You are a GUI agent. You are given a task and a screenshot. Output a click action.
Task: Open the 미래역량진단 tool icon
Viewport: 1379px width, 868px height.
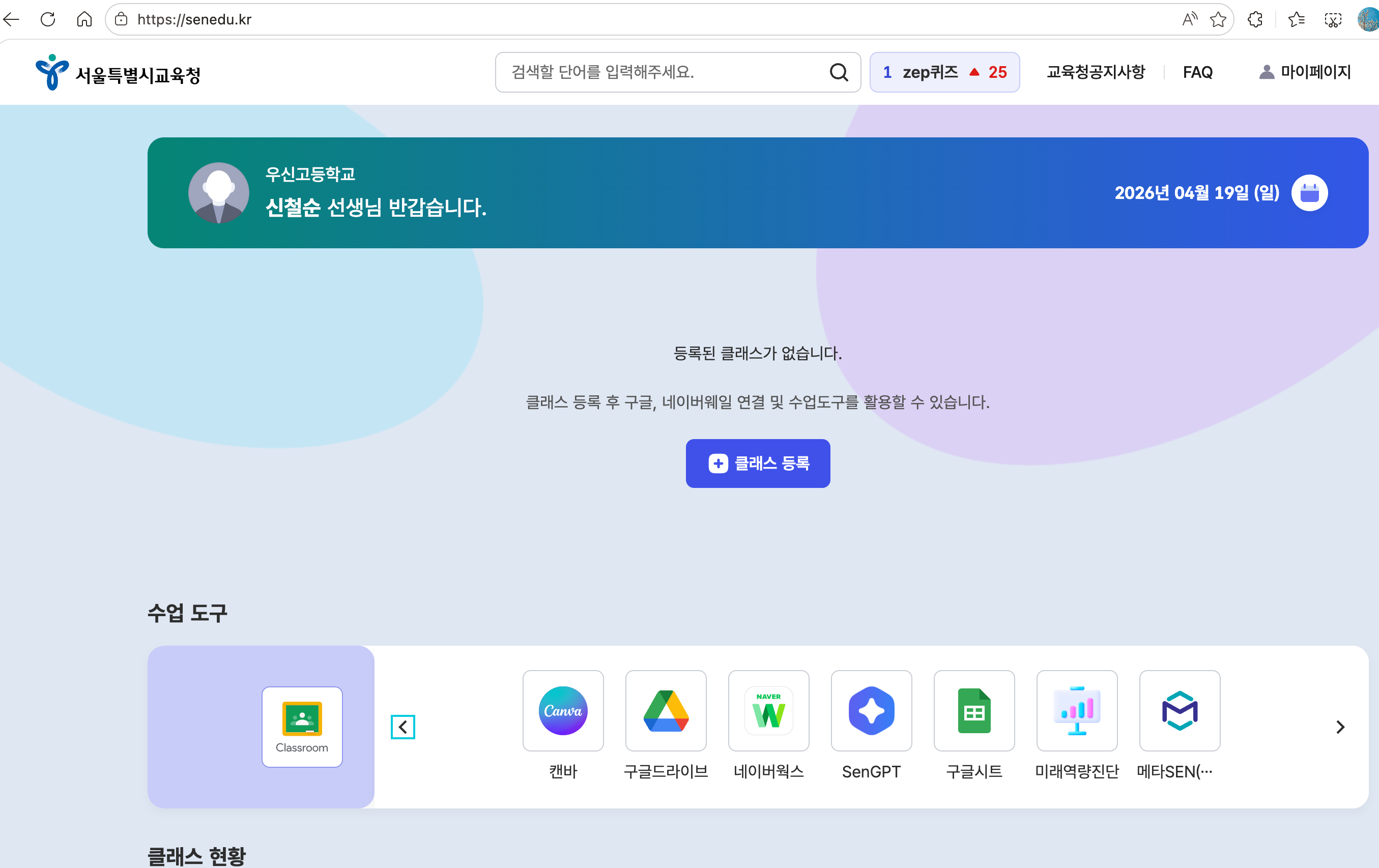1076,711
